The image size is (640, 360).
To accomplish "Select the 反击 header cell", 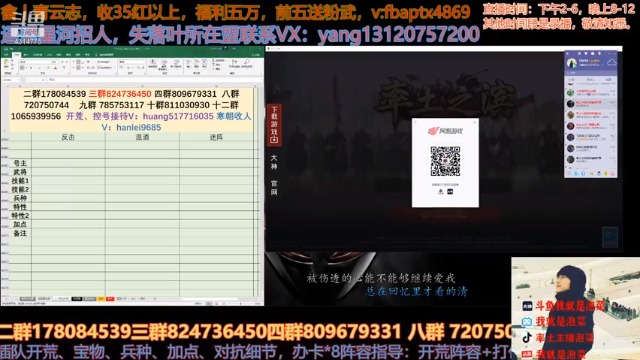I will click(68, 137).
